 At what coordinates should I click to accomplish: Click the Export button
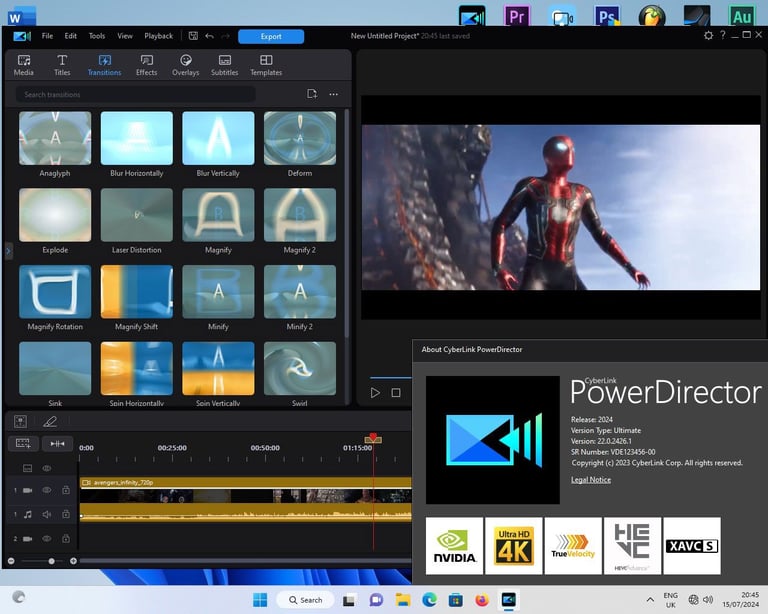(271, 36)
